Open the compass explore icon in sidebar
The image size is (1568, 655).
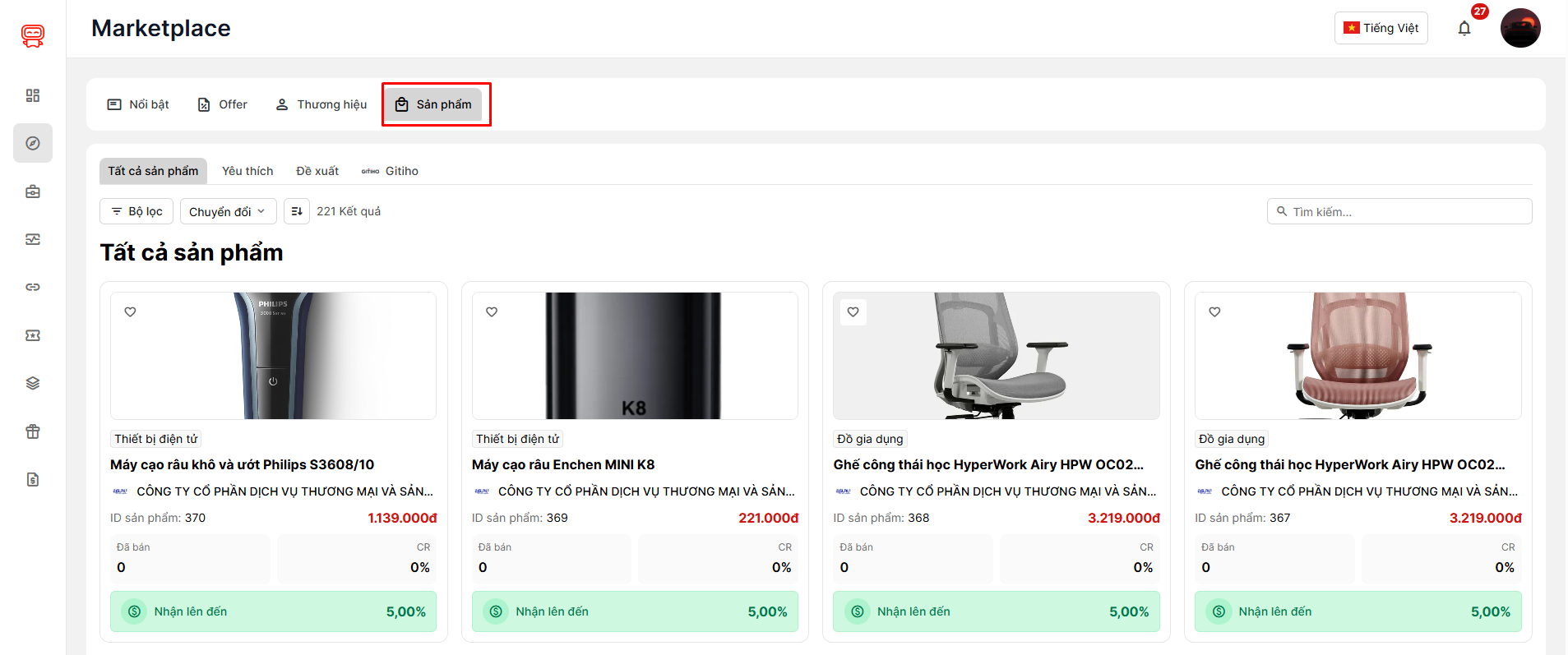pyautogui.click(x=33, y=143)
